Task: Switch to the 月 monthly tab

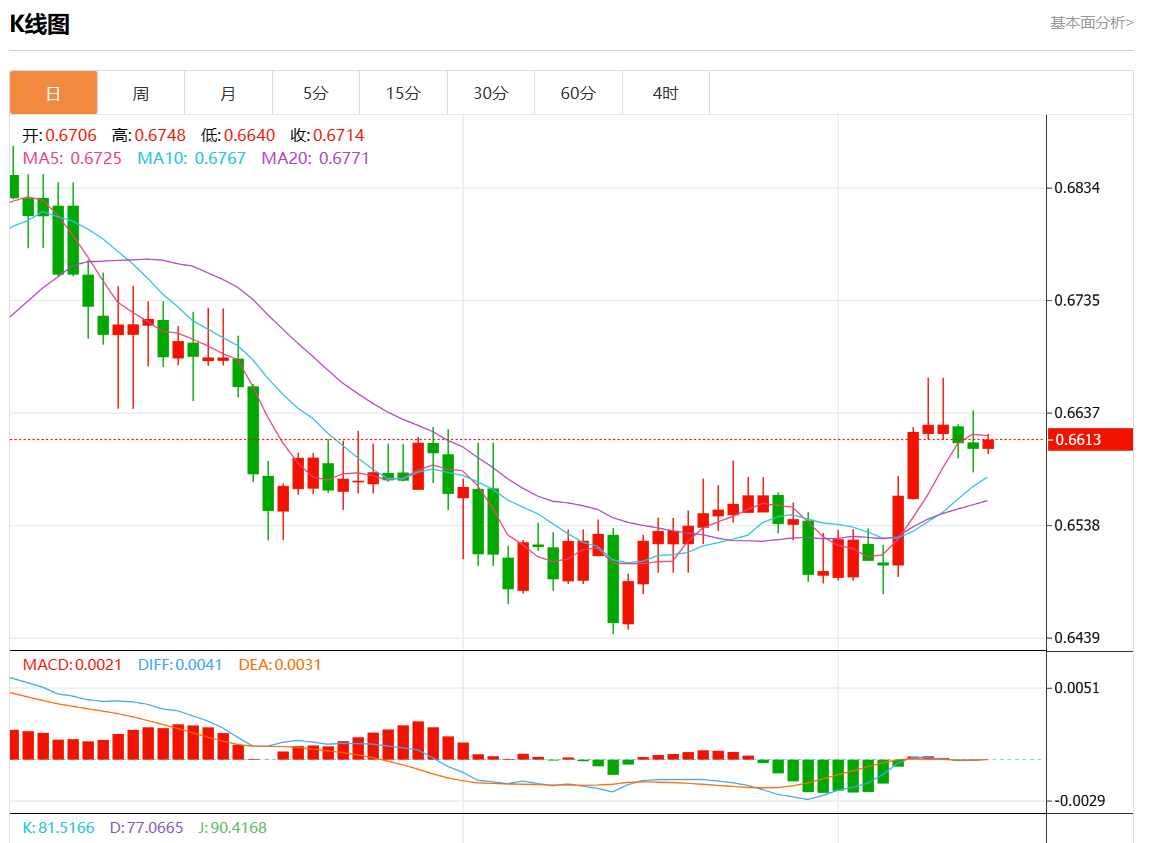Action: coord(228,93)
